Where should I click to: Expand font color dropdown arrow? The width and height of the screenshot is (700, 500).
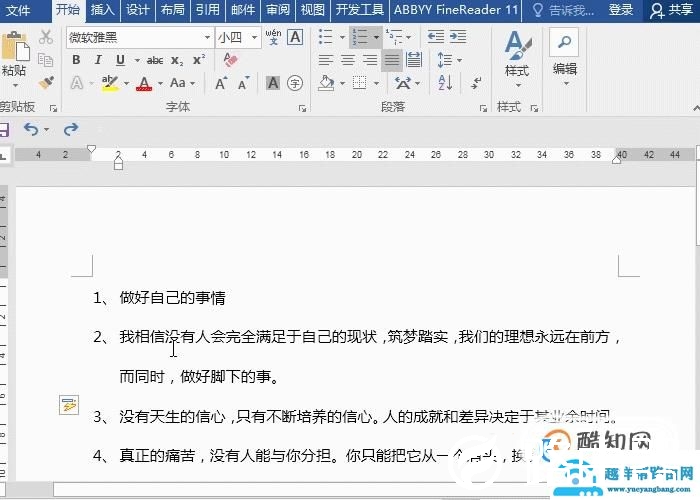(160, 83)
